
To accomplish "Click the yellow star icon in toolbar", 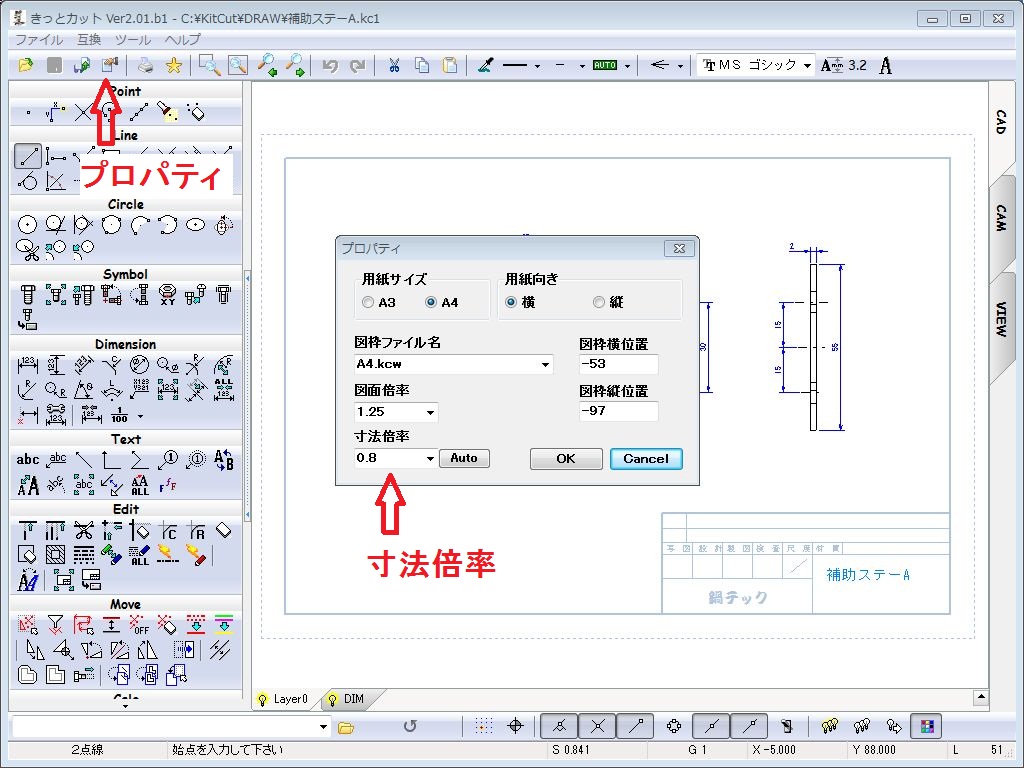I will [x=173, y=65].
